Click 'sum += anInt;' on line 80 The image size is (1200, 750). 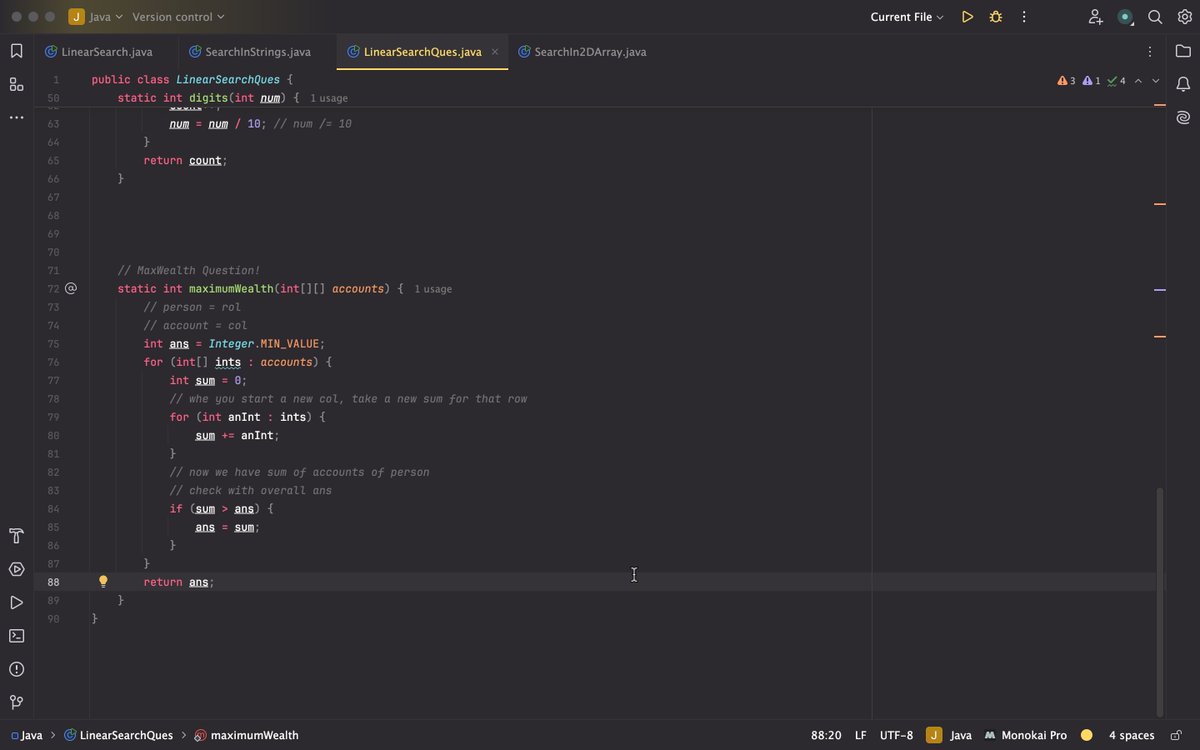(237, 435)
